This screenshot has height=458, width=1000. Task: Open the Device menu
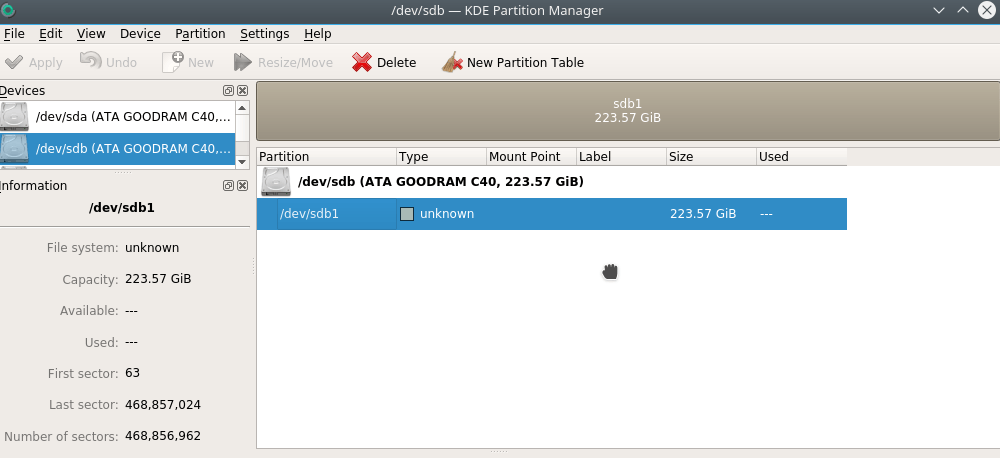tap(140, 33)
